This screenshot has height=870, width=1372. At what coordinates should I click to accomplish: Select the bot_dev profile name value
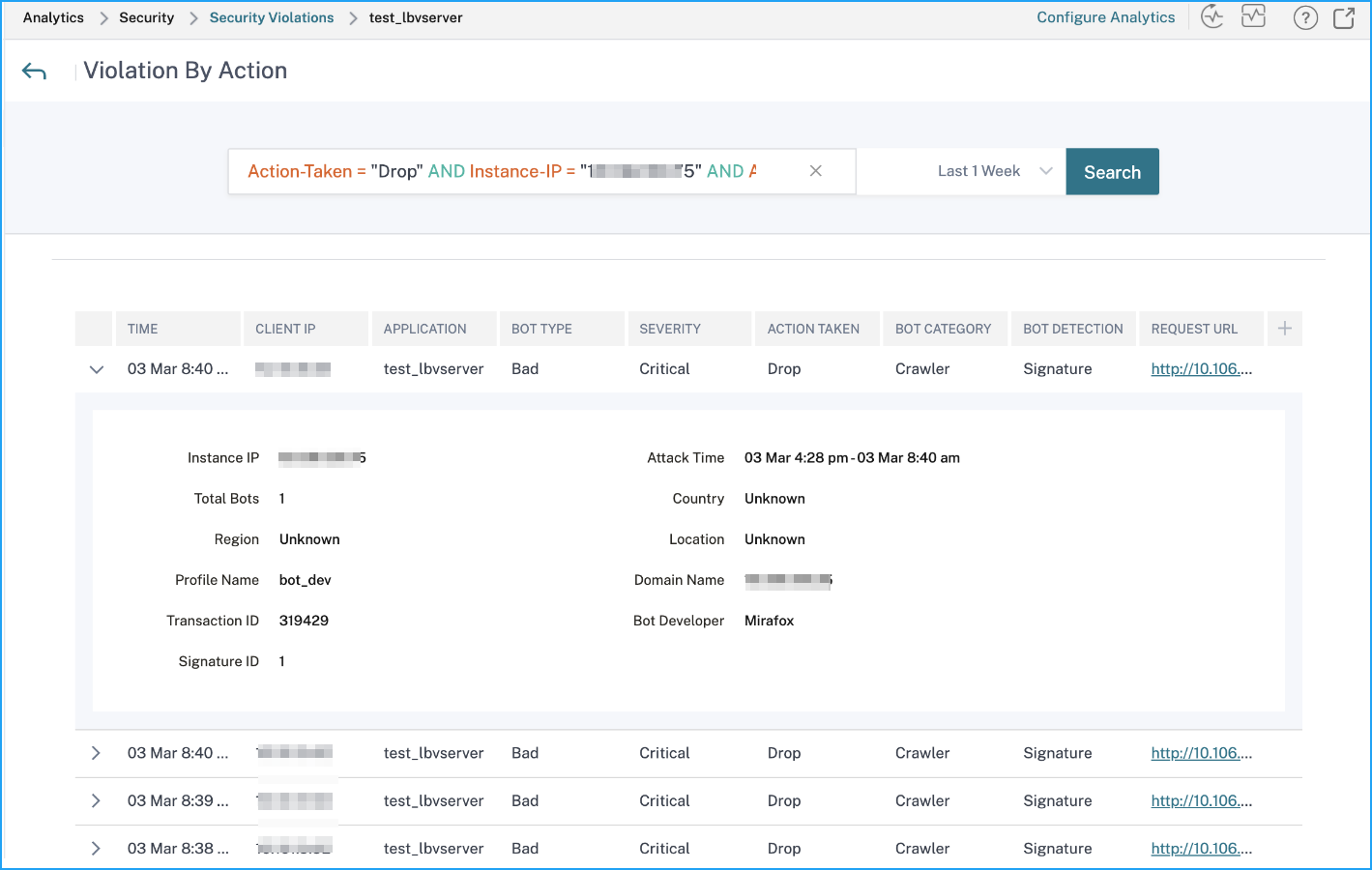click(305, 580)
